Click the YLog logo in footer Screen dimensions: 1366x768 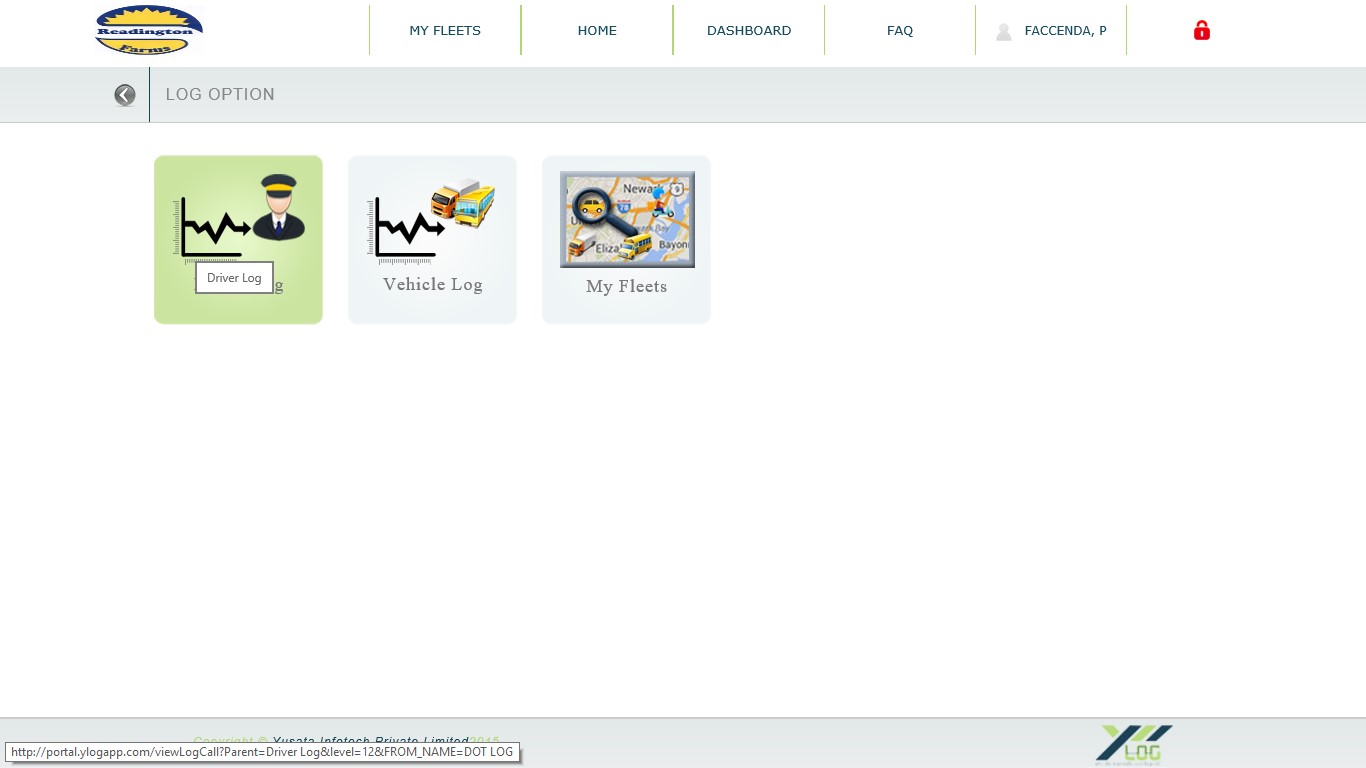1134,745
